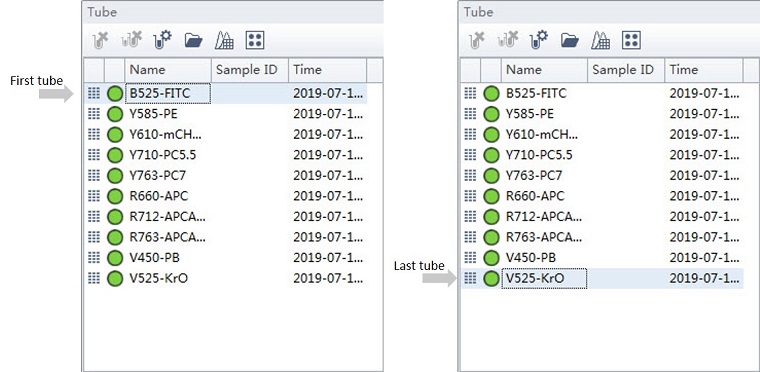Click green status circle of B525-FITC, left panel
Image resolution: width=760 pixels, height=372 pixels.
tap(115, 94)
